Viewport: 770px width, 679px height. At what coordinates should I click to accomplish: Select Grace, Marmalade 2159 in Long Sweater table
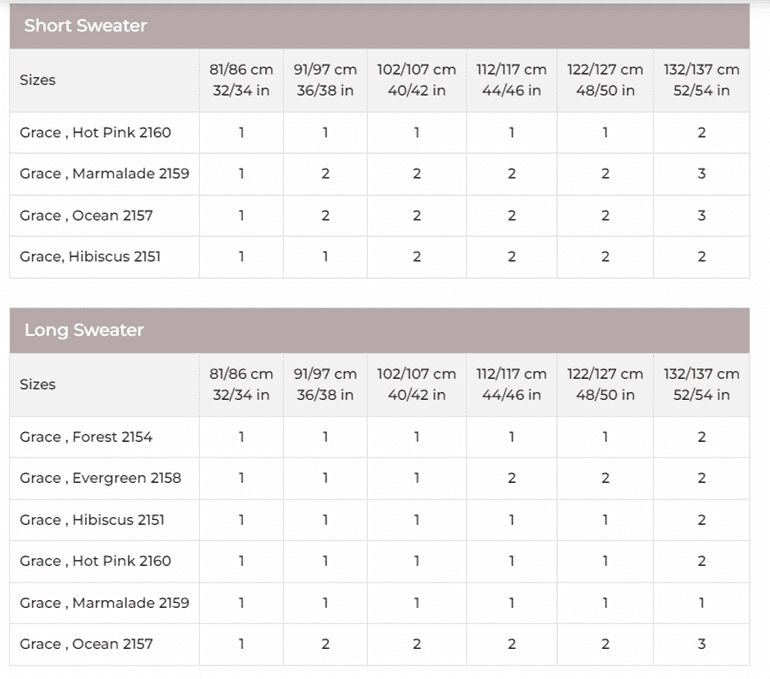pos(104,603)
